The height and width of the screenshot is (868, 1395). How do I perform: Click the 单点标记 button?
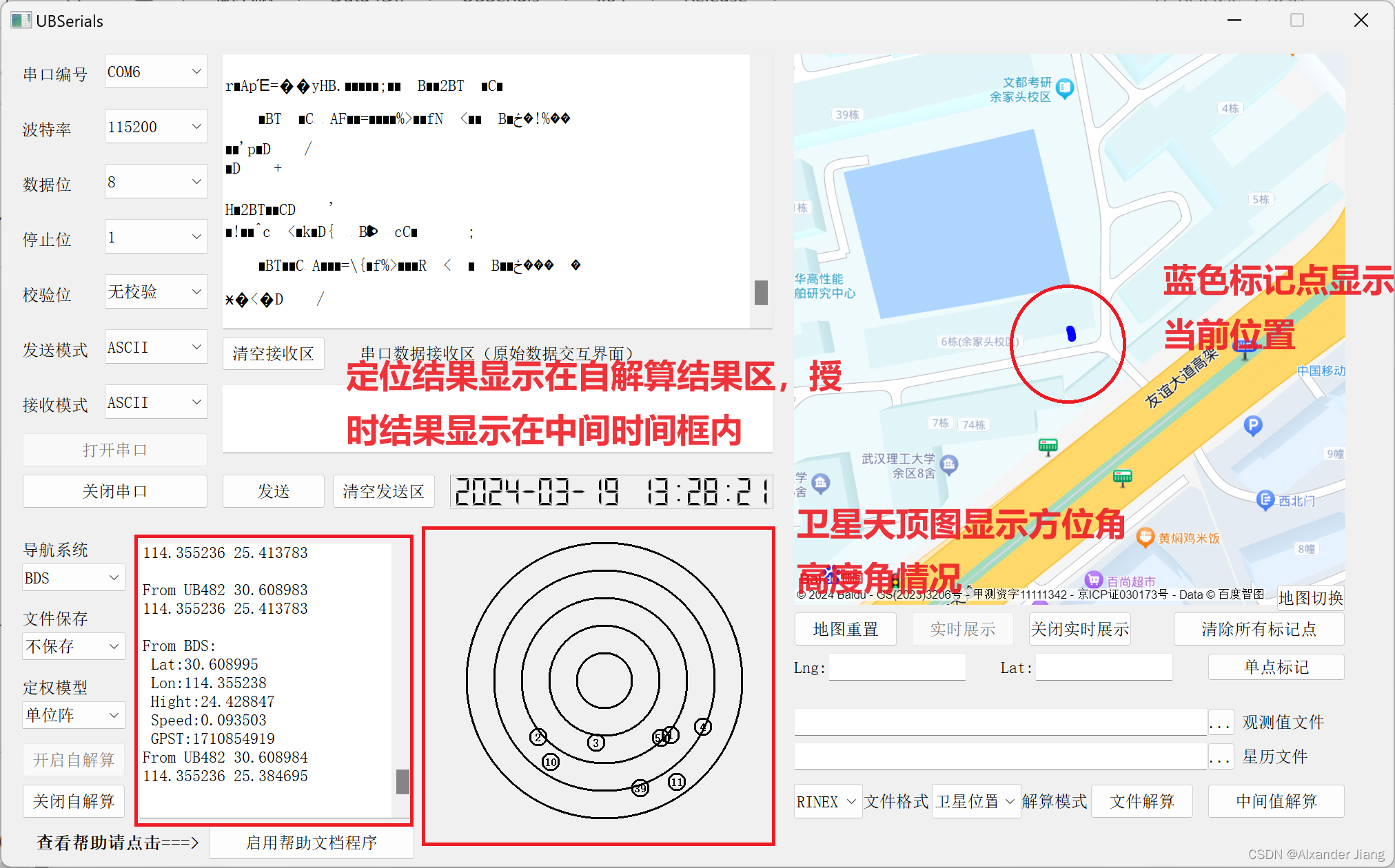point(1276,667)
